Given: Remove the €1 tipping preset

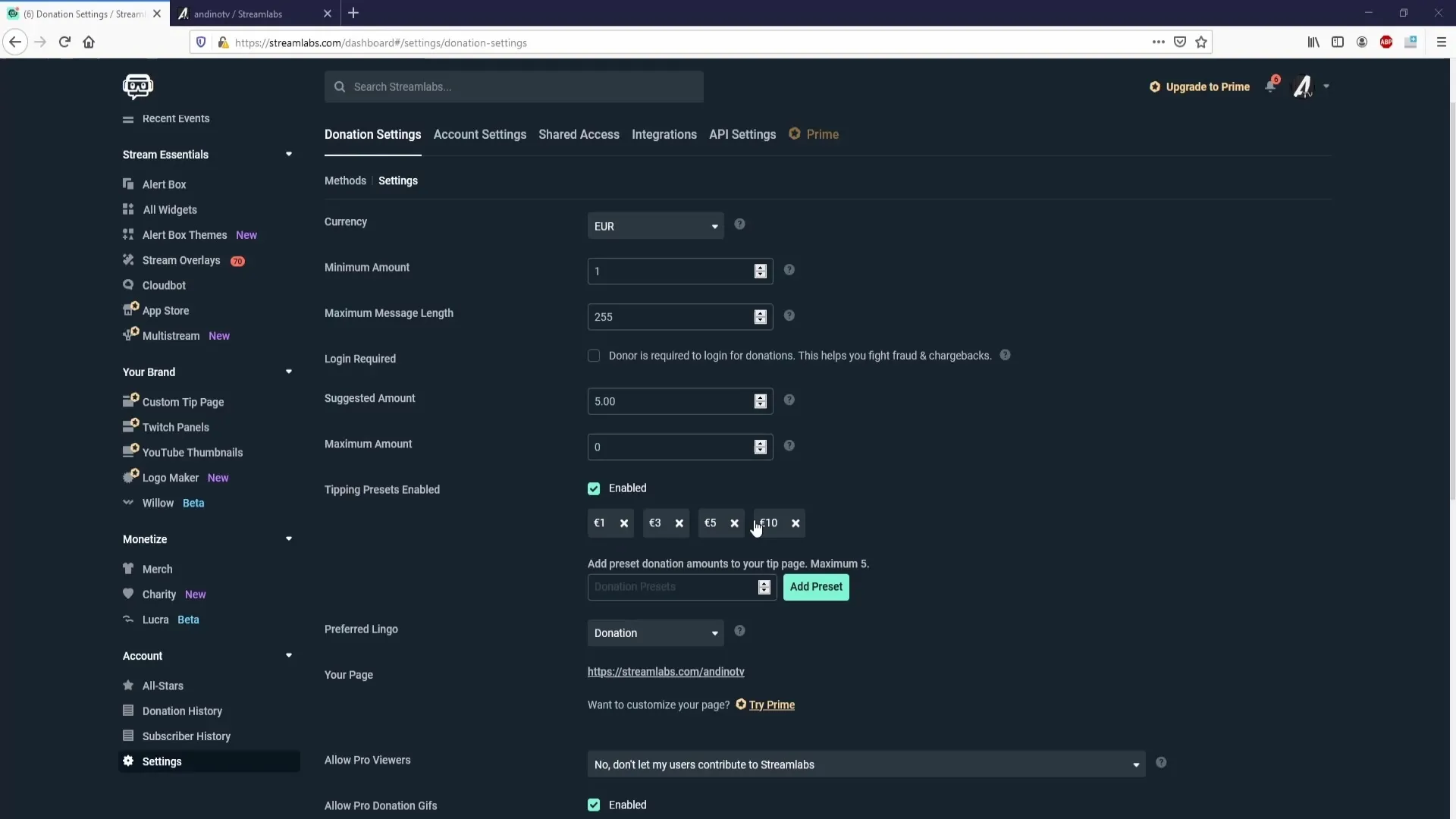Looking at the screenshot, I should click(x=624, y=523).
